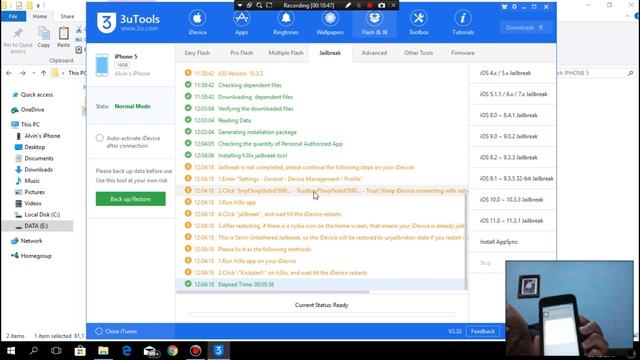Open the iDevice section in 3uTools
This screenshot has width=640, height=360.
tap(198, 23)
